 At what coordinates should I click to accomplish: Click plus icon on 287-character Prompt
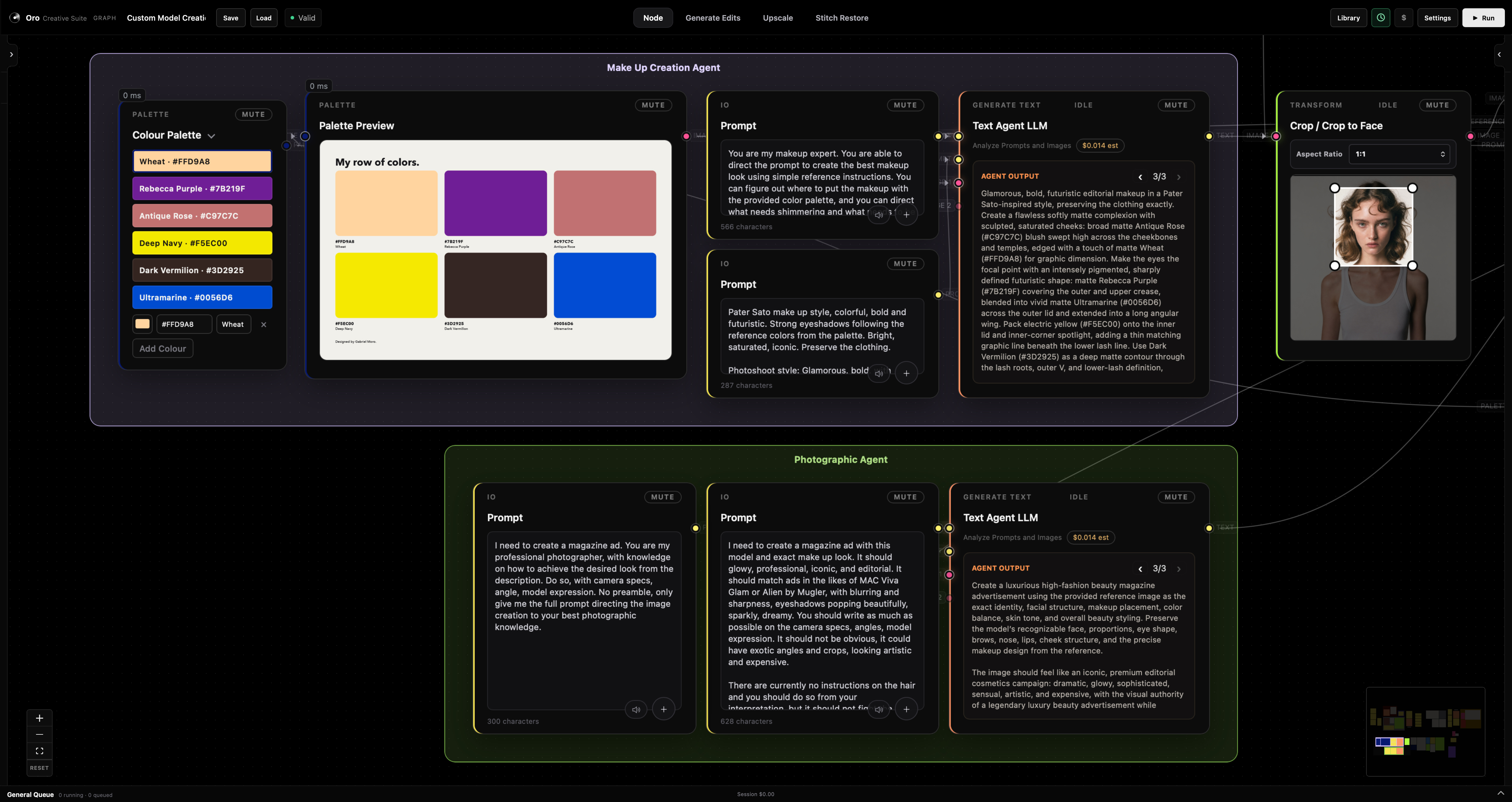[x=906, y=373]
